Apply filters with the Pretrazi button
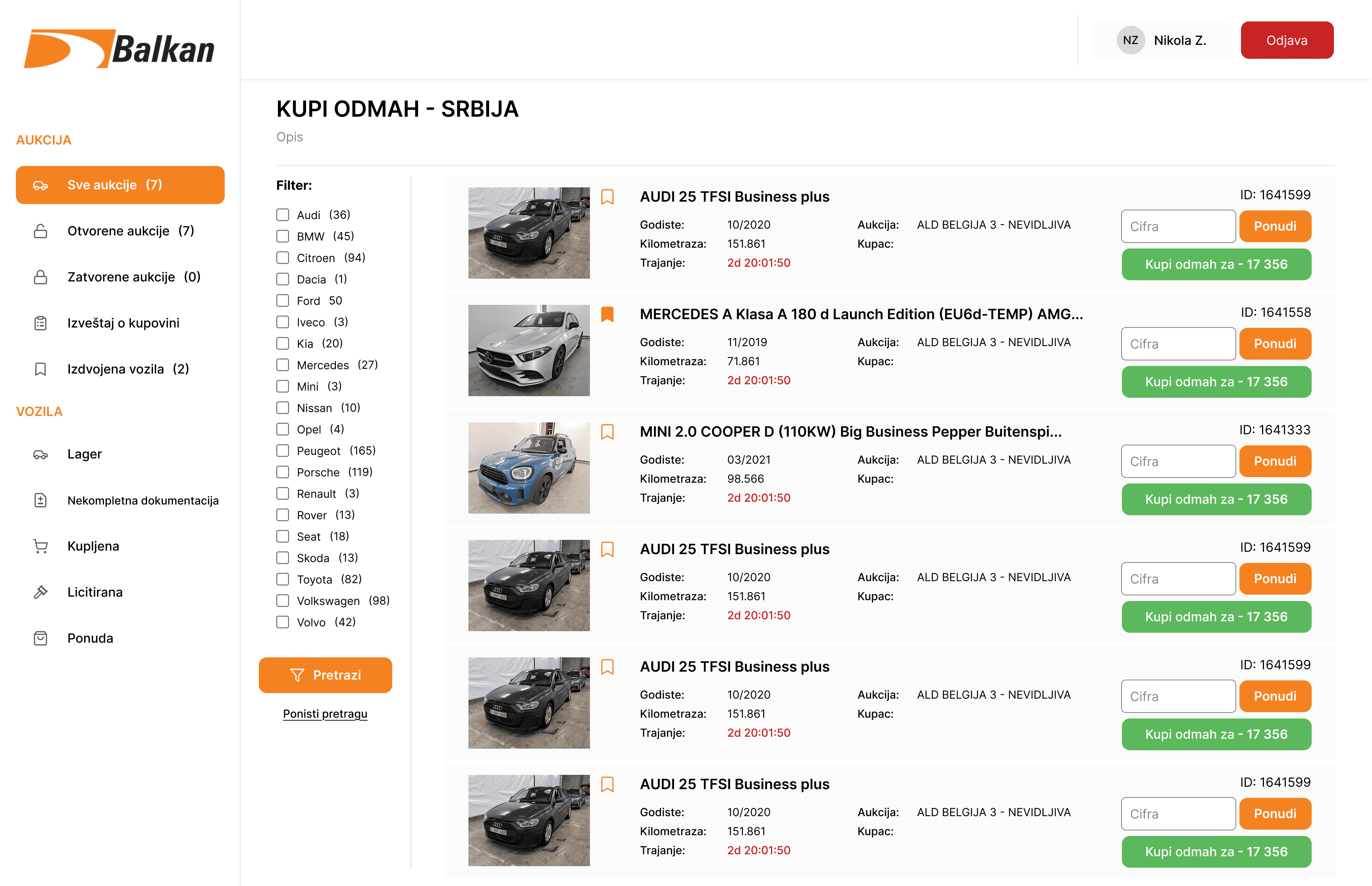1372x886 pixels. click(325, 676)
